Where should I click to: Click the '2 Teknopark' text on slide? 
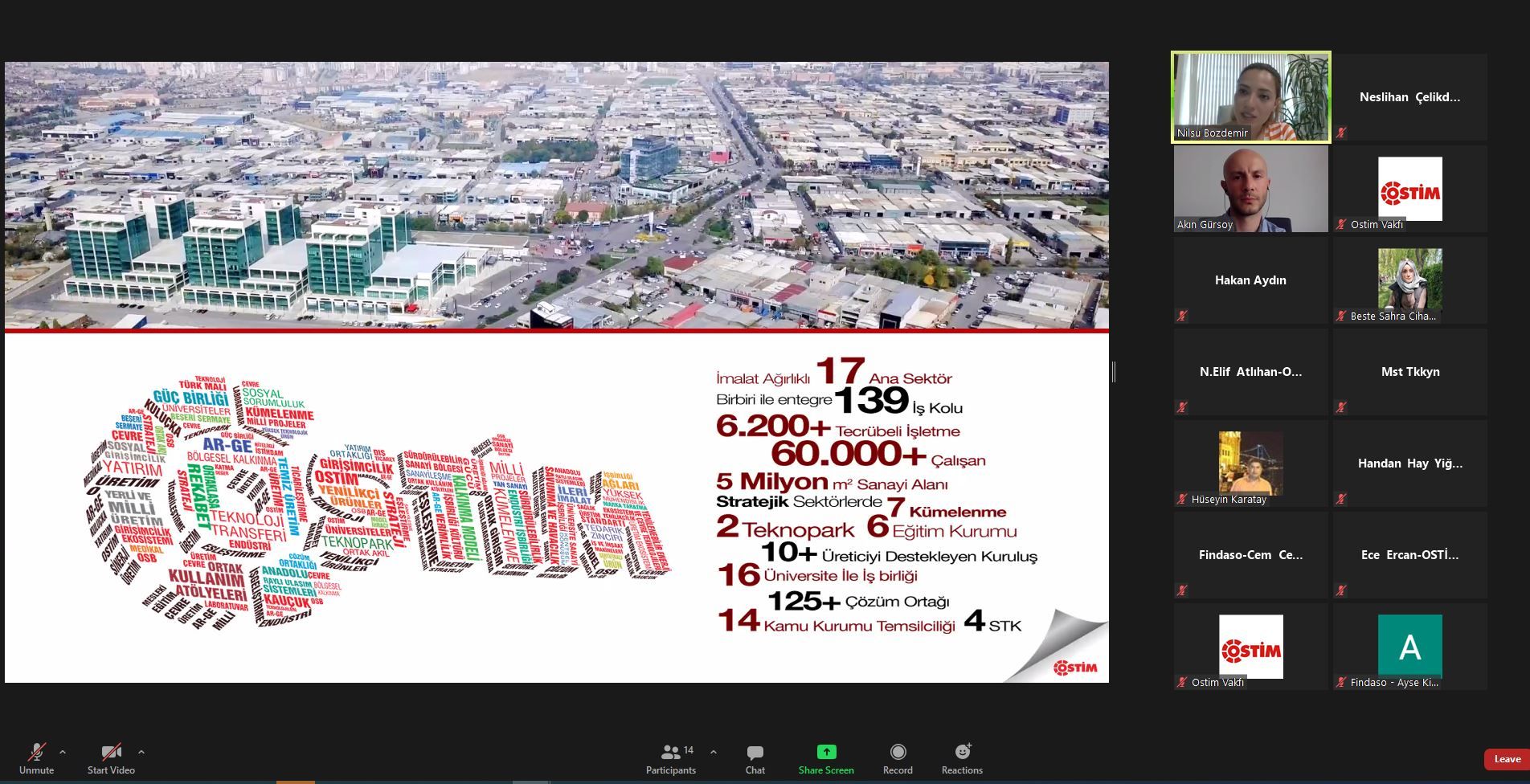tap(785, 528)
